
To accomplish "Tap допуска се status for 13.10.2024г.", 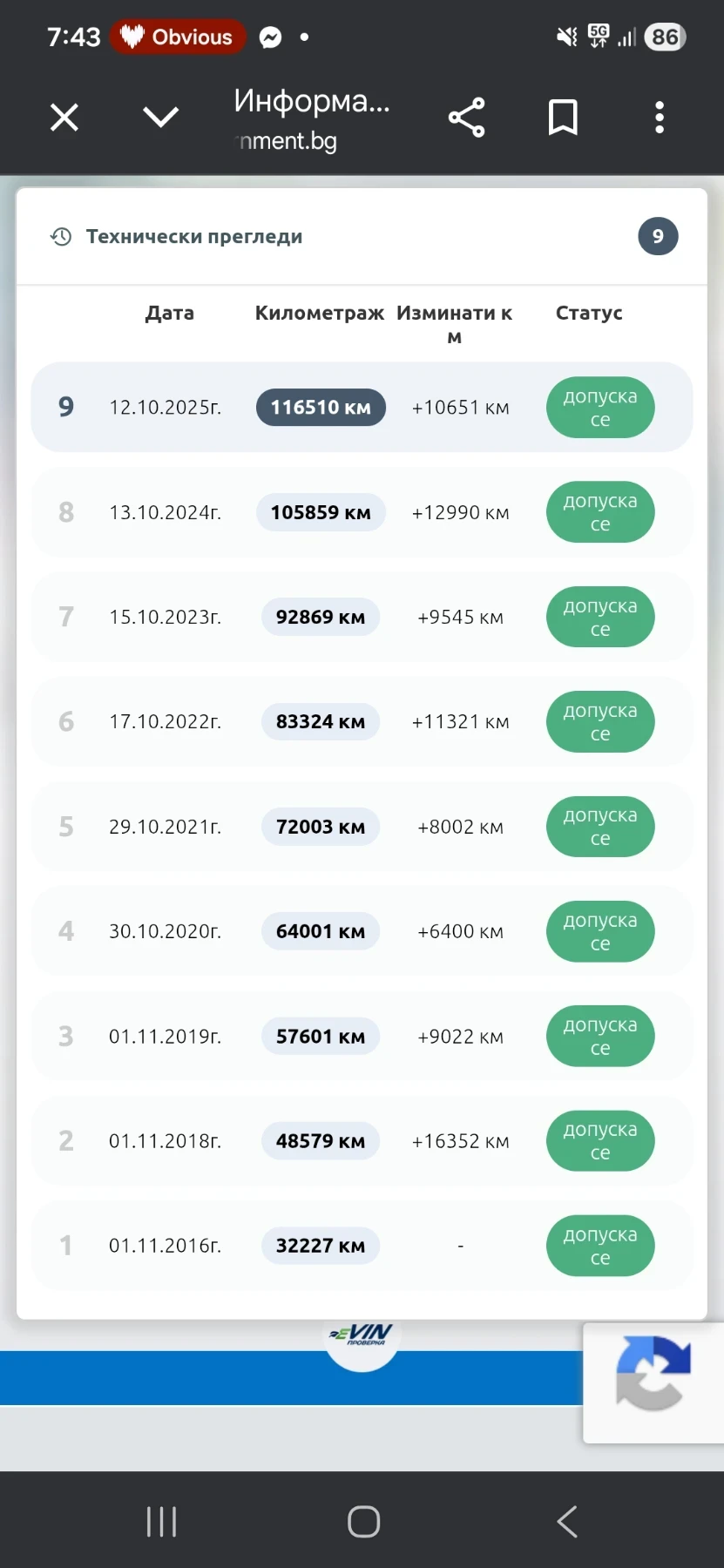I will 600,512.
